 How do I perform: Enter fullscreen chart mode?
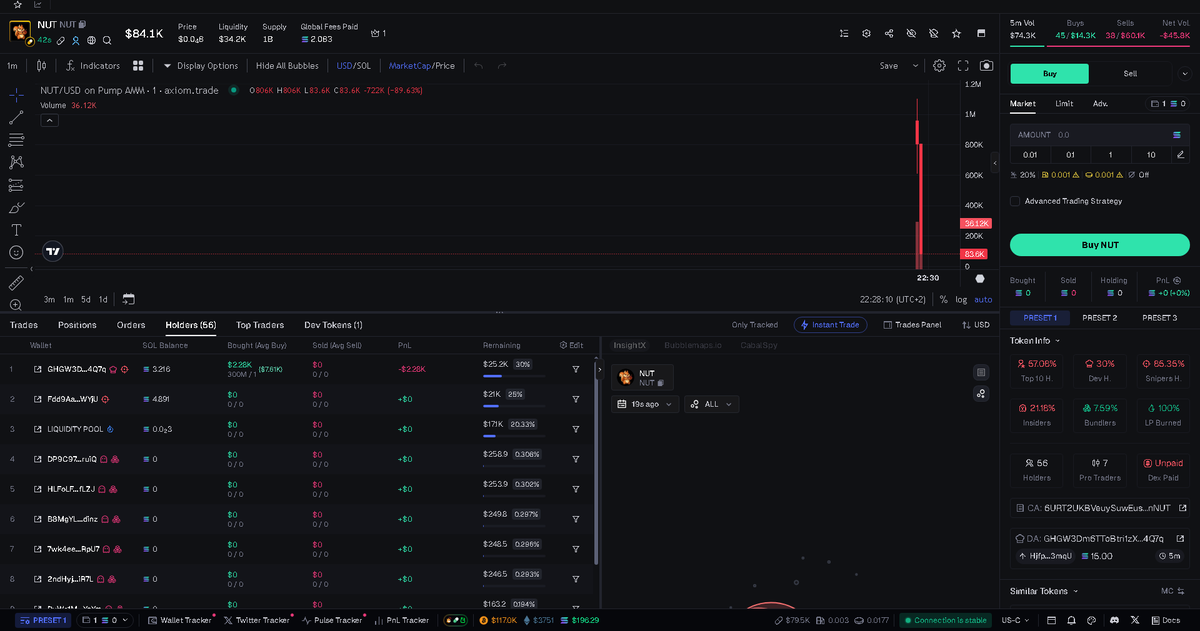click(x=964, y=66)
